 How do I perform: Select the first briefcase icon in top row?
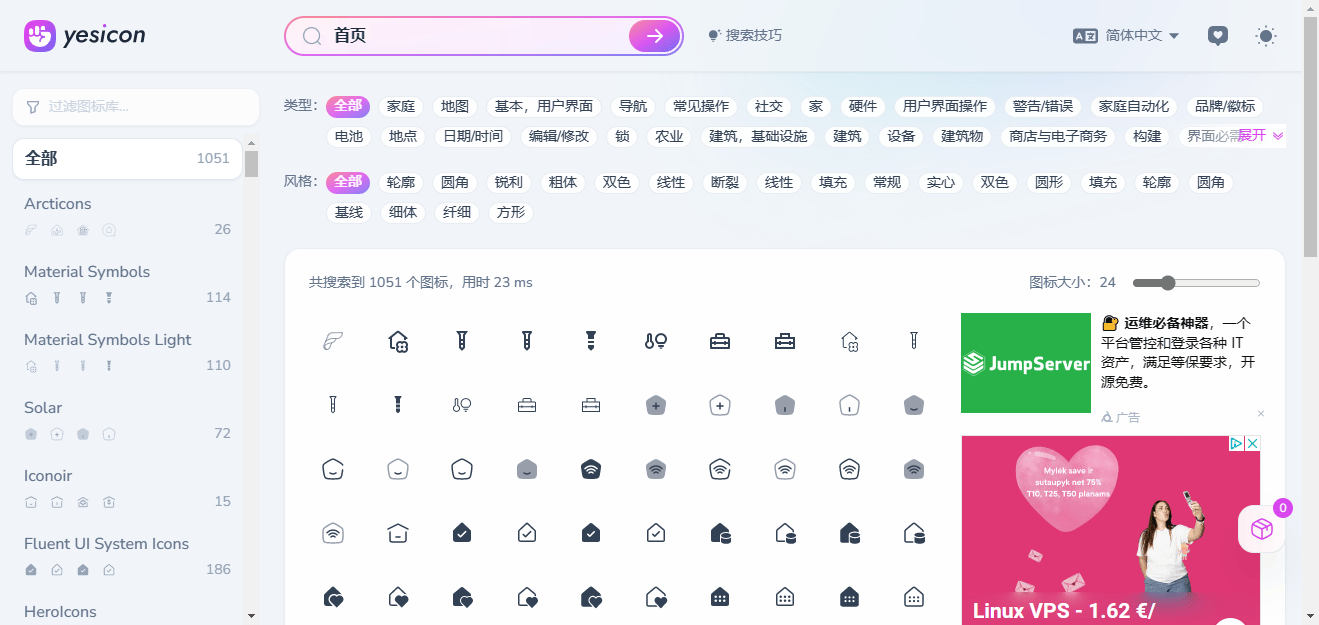click(720, 341)
